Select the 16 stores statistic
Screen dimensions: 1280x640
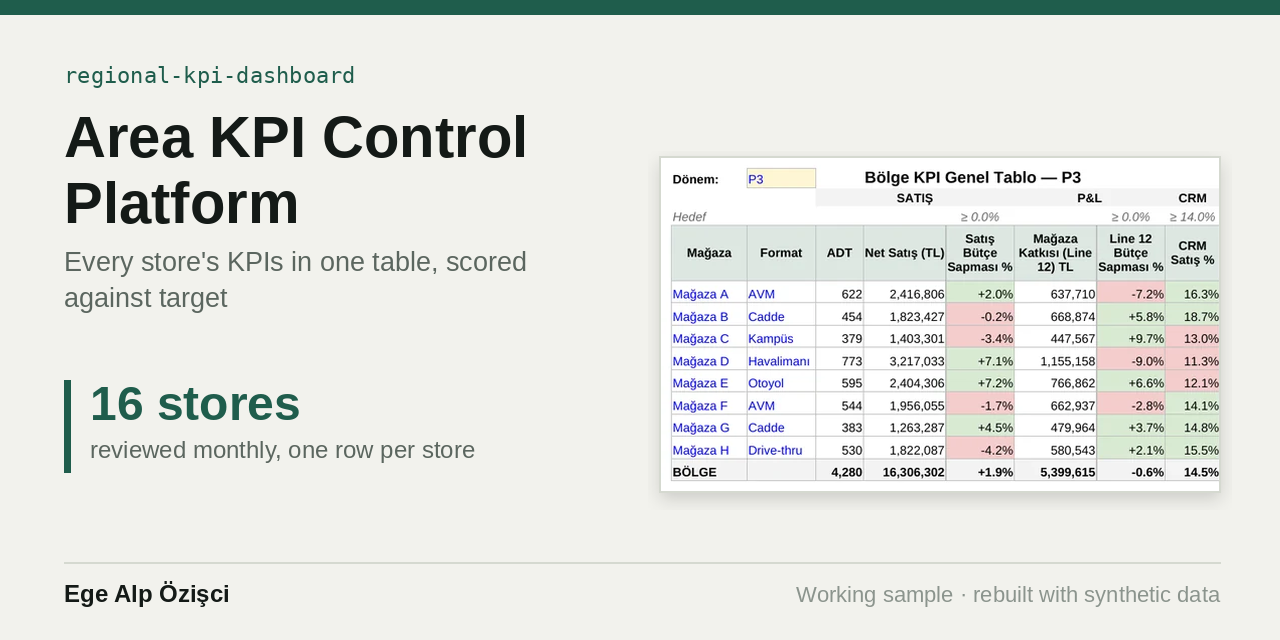coord(195,404)
